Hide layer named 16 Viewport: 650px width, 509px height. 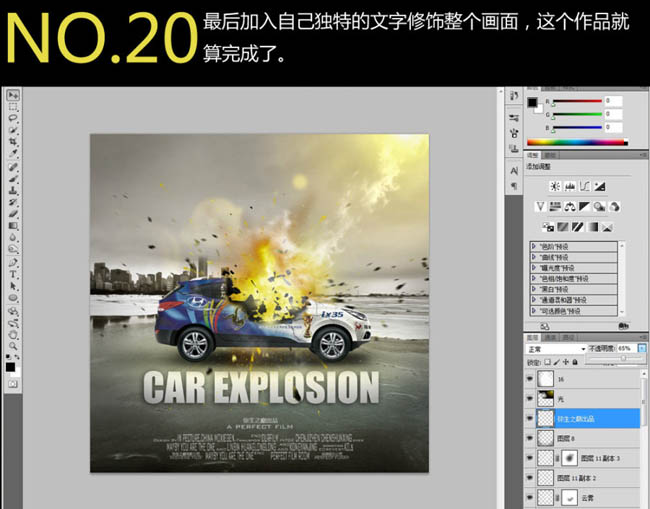coord(530,379)
